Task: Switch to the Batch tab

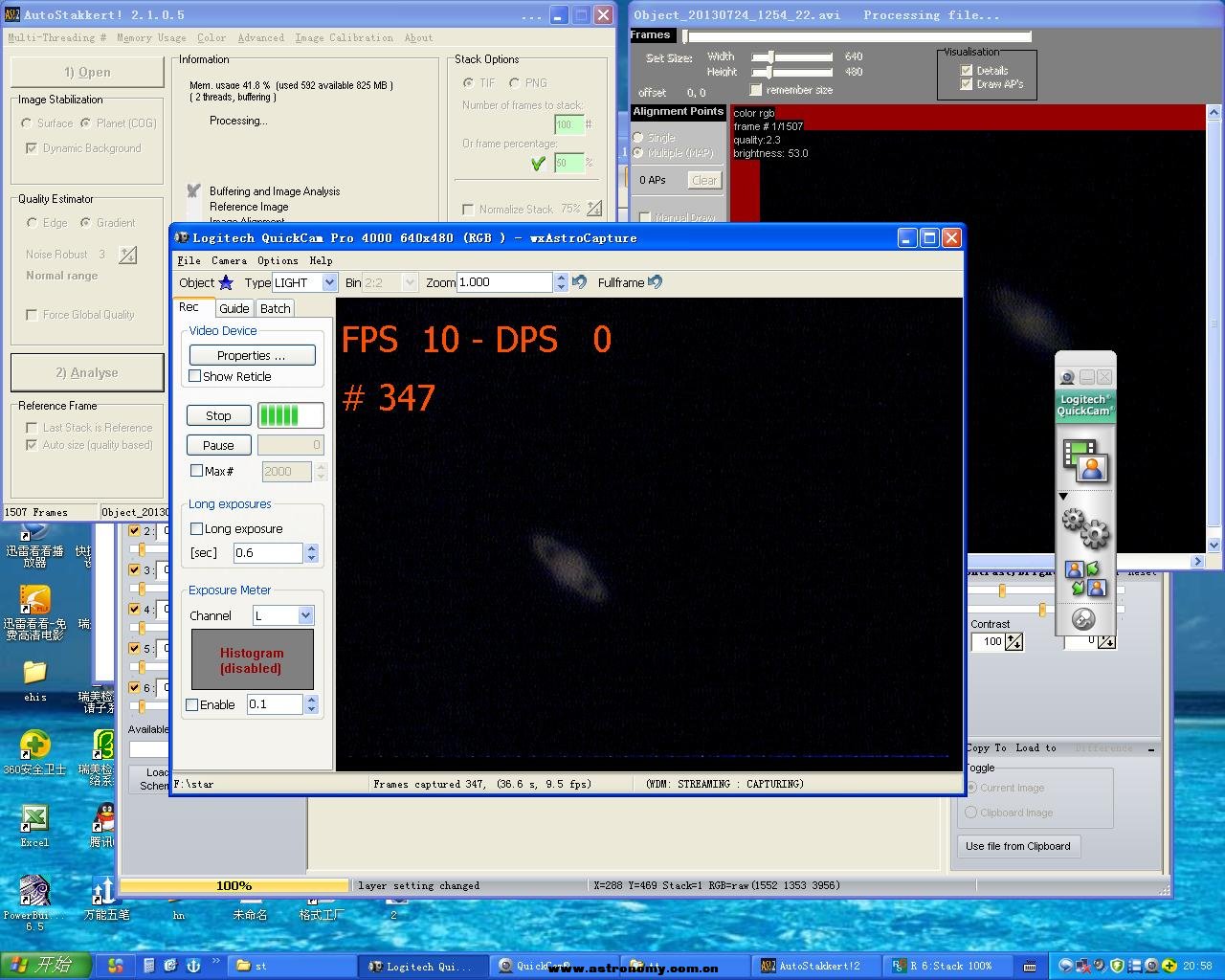Action: (276, 308)
